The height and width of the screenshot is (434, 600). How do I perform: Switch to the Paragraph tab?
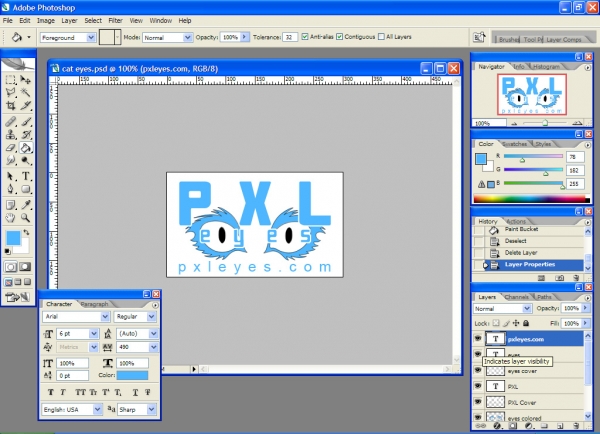point(95,304)
